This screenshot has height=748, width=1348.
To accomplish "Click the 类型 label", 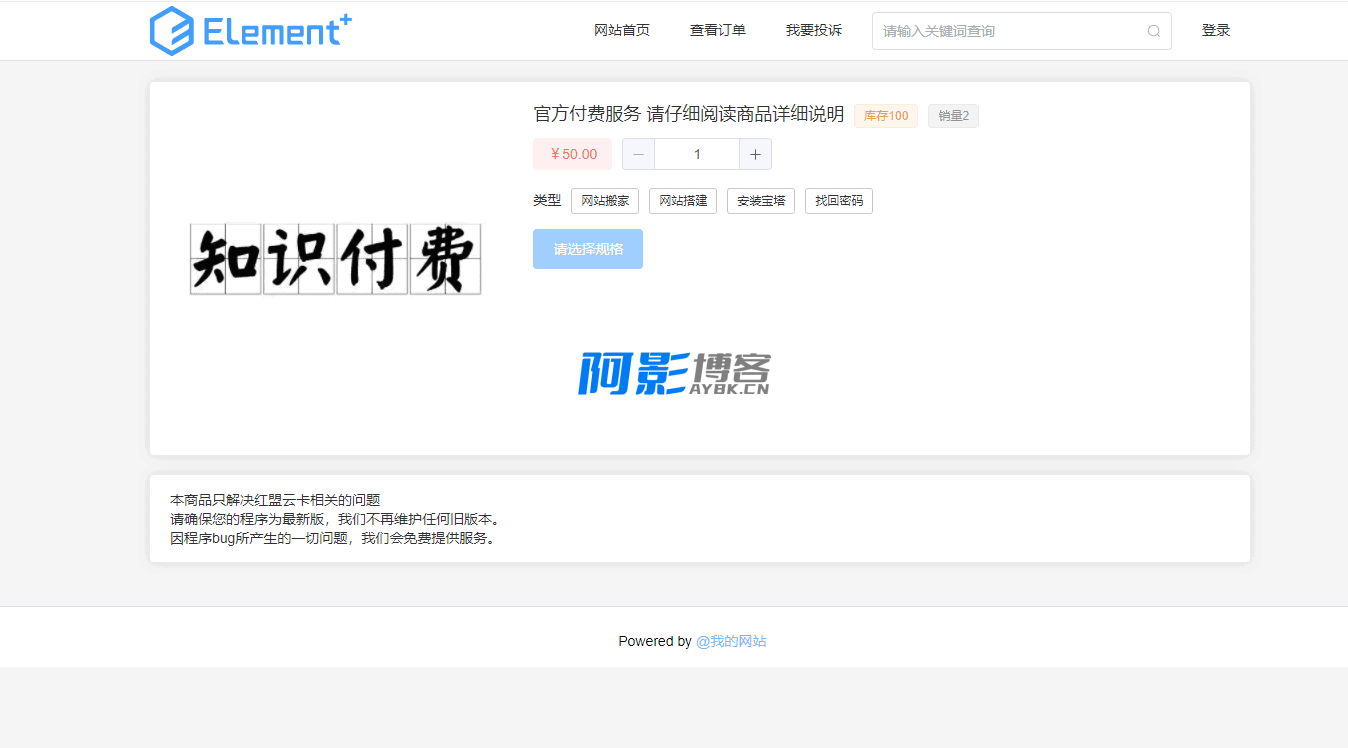I will [547, 200].
